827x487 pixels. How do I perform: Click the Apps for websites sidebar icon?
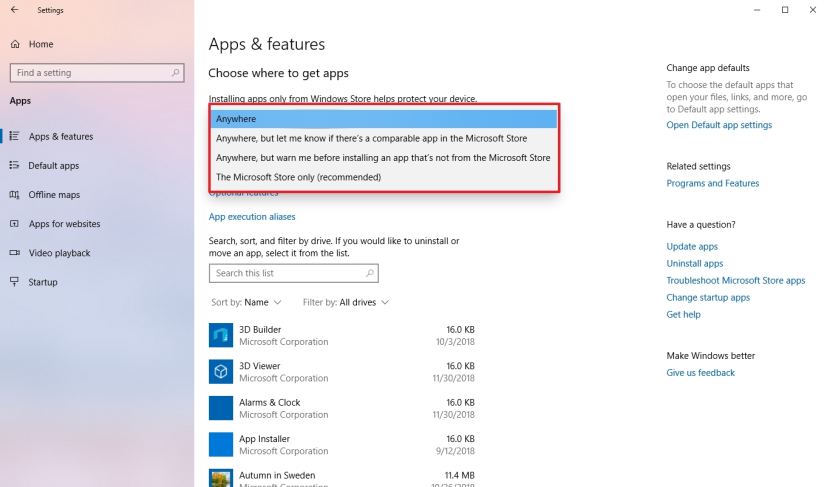tap(15, 224)
